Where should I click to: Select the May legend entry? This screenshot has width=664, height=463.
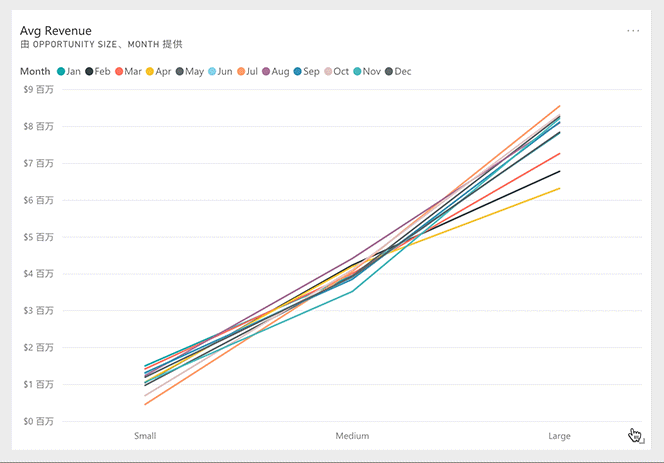pos(190,72)
